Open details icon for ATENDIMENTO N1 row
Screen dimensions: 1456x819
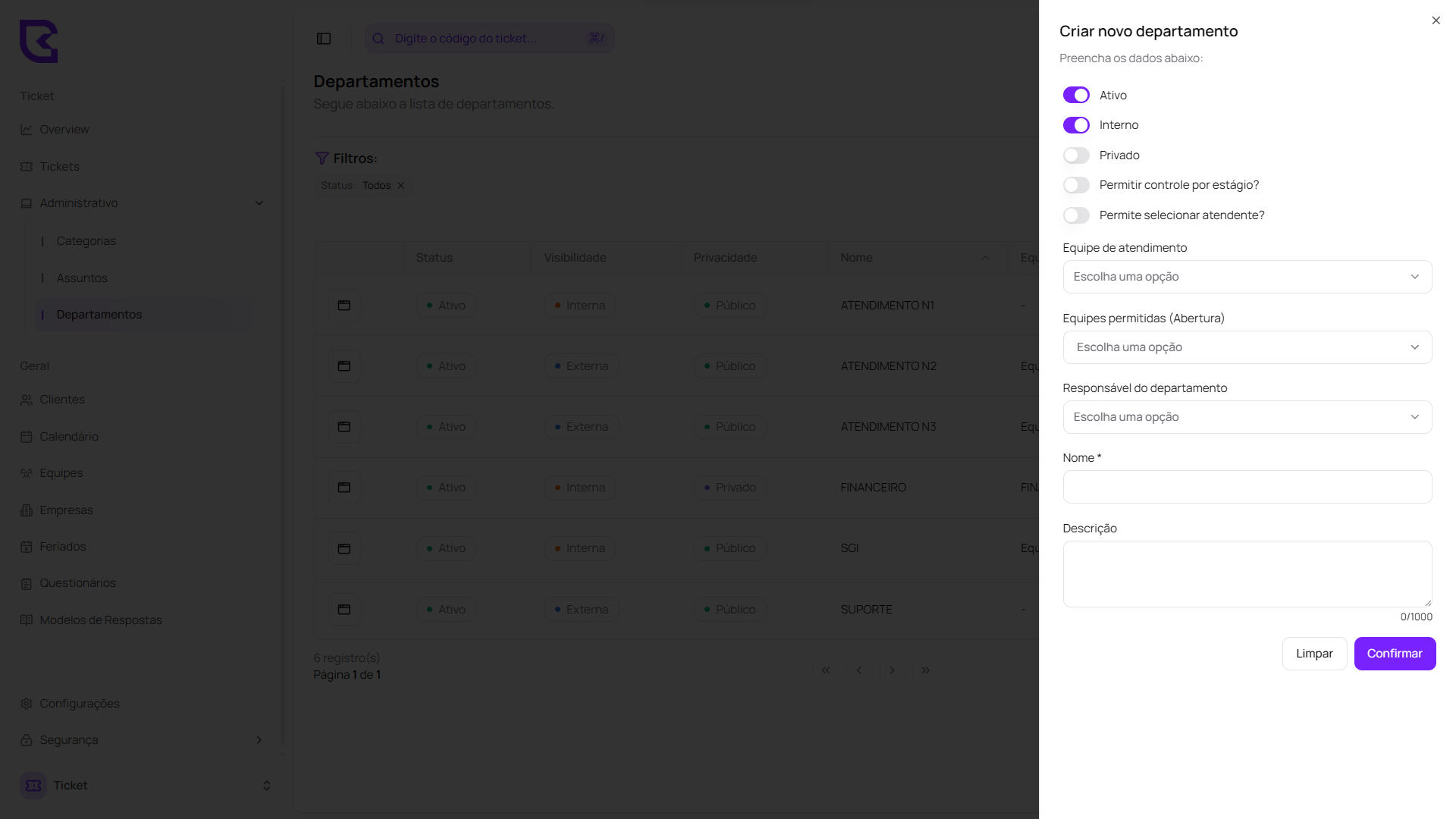344,306
